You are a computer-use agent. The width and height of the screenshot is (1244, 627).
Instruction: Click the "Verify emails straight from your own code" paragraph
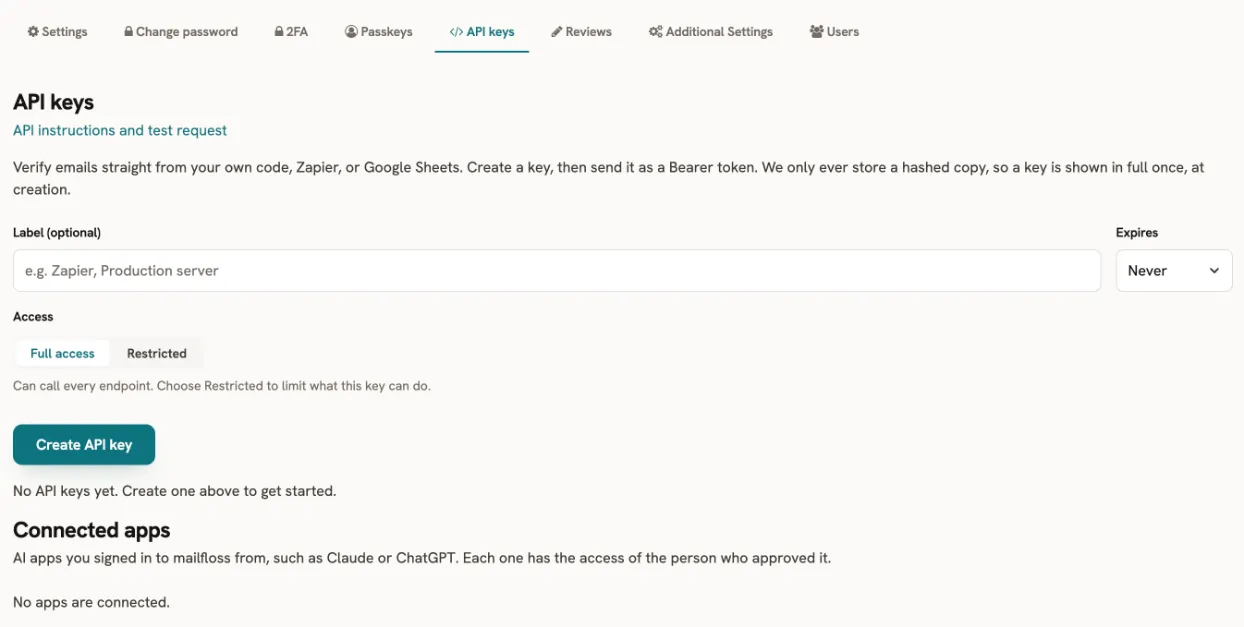[609, 178]
